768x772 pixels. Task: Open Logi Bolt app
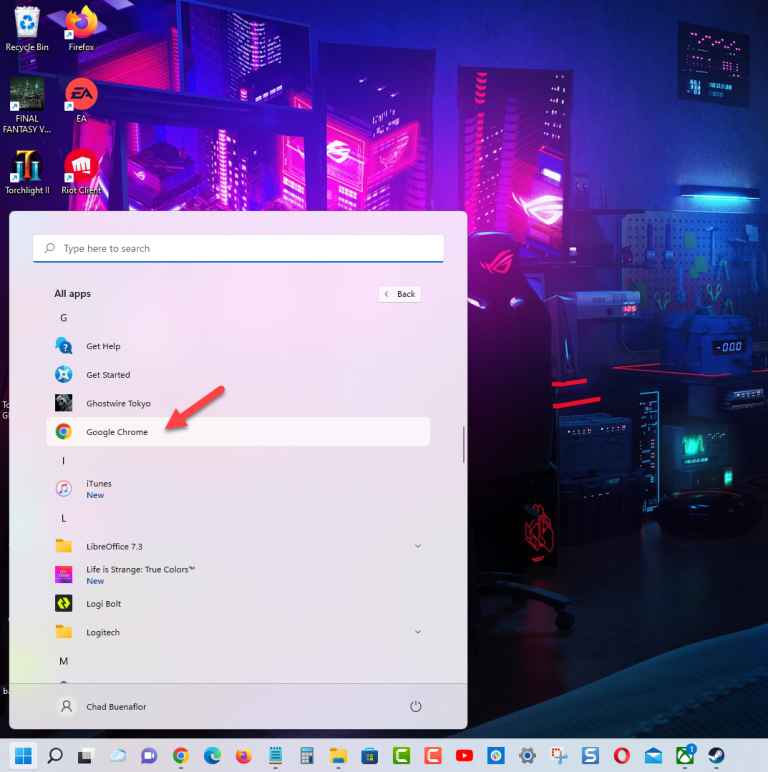[x=238, y=604]
